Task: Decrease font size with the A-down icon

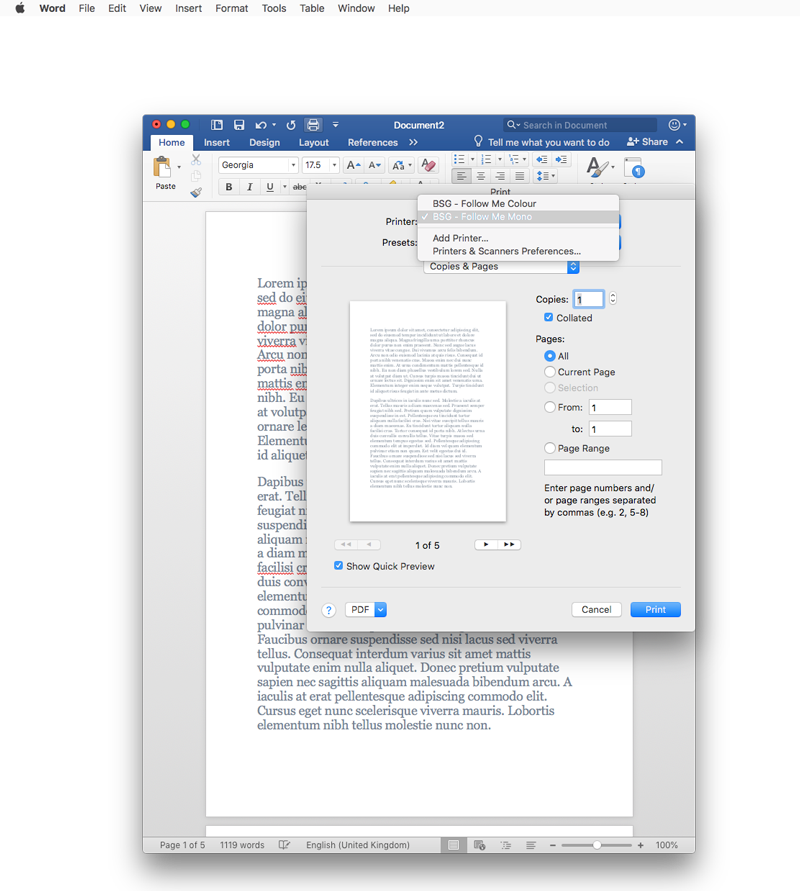Action: (x=374, y=165)
